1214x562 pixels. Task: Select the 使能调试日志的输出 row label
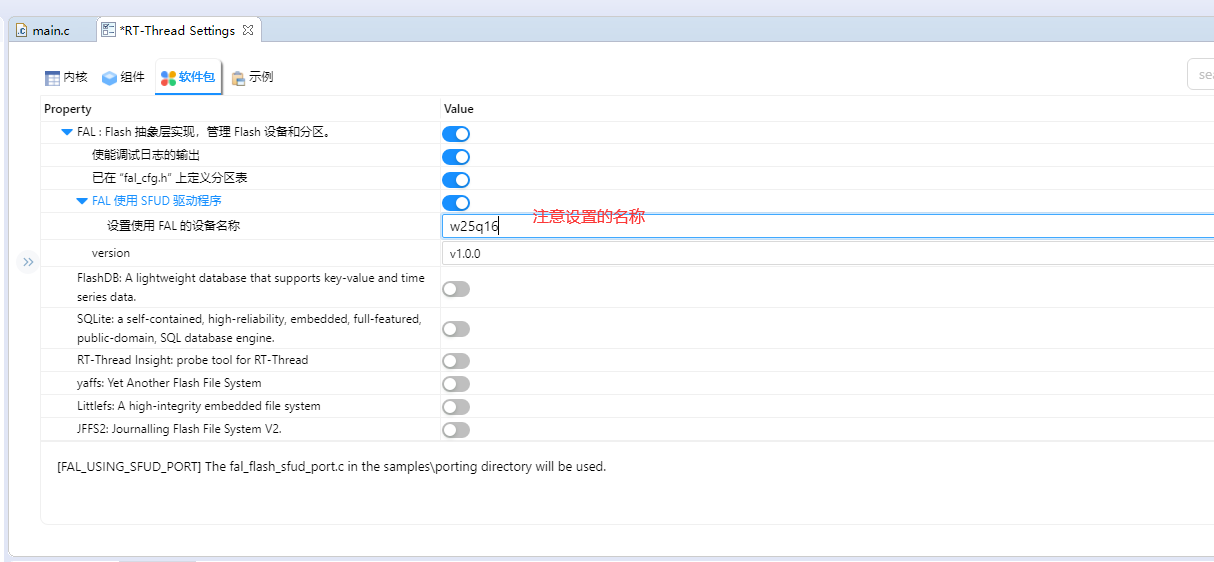coord(146,155)
